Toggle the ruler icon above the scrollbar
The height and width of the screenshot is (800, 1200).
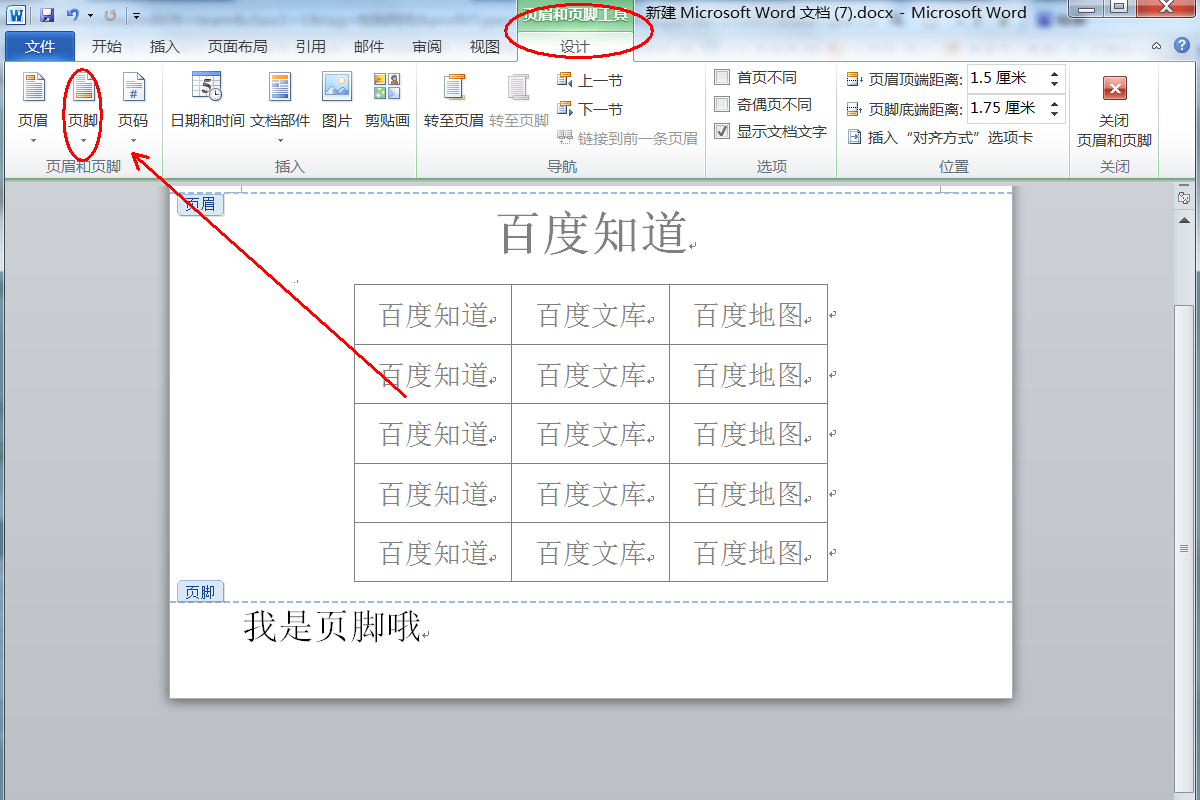(1183, 198)
